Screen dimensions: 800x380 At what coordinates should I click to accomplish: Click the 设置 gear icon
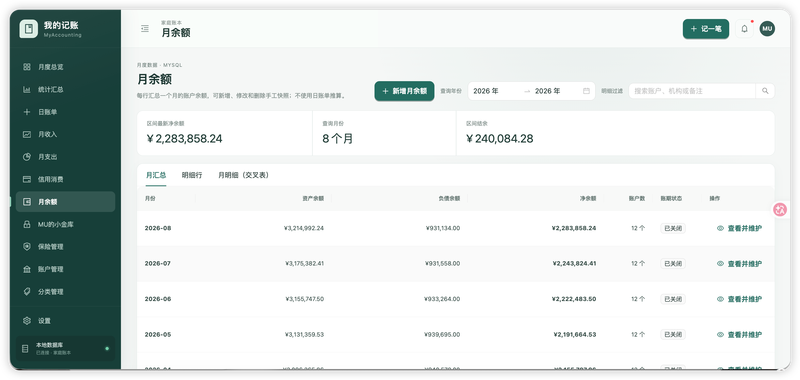(27, 321)
